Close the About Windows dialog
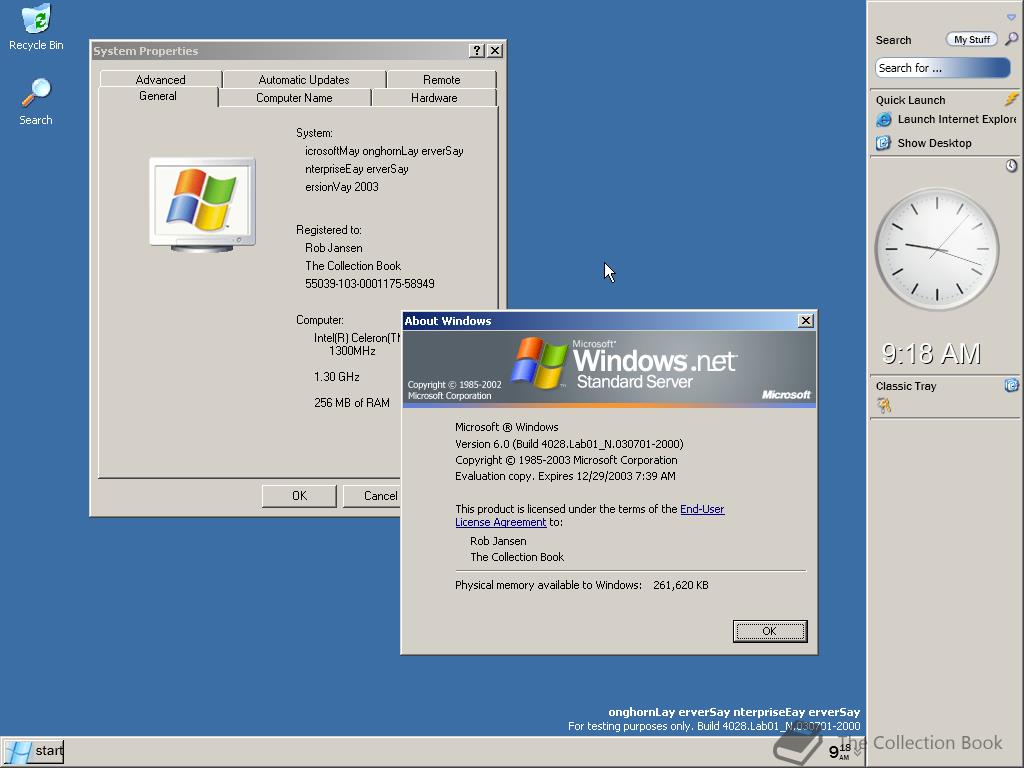This screenshot has width=1024, height=768. (x=806, y=321)
